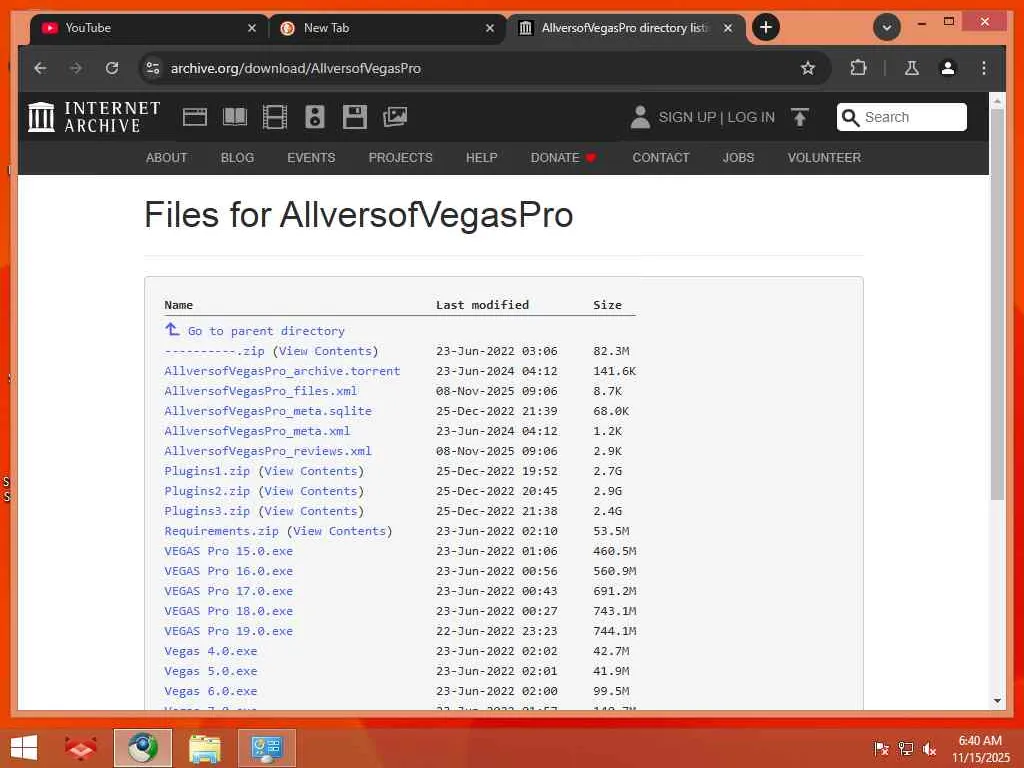Close the New Tab tab
This screenshot has width=1024, height=768.
pyautogui.click(x=490, y=28)
